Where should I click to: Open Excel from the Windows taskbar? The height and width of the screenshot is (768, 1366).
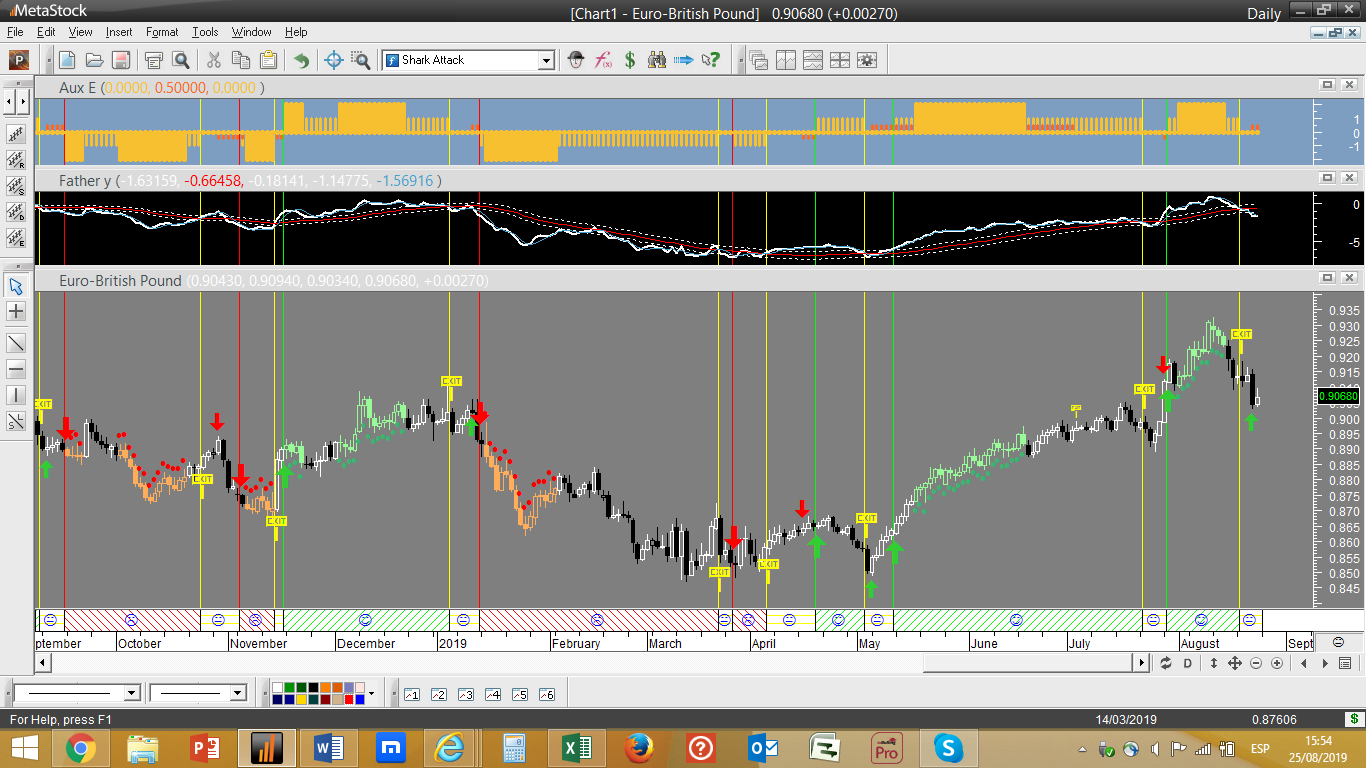(576, 748)
